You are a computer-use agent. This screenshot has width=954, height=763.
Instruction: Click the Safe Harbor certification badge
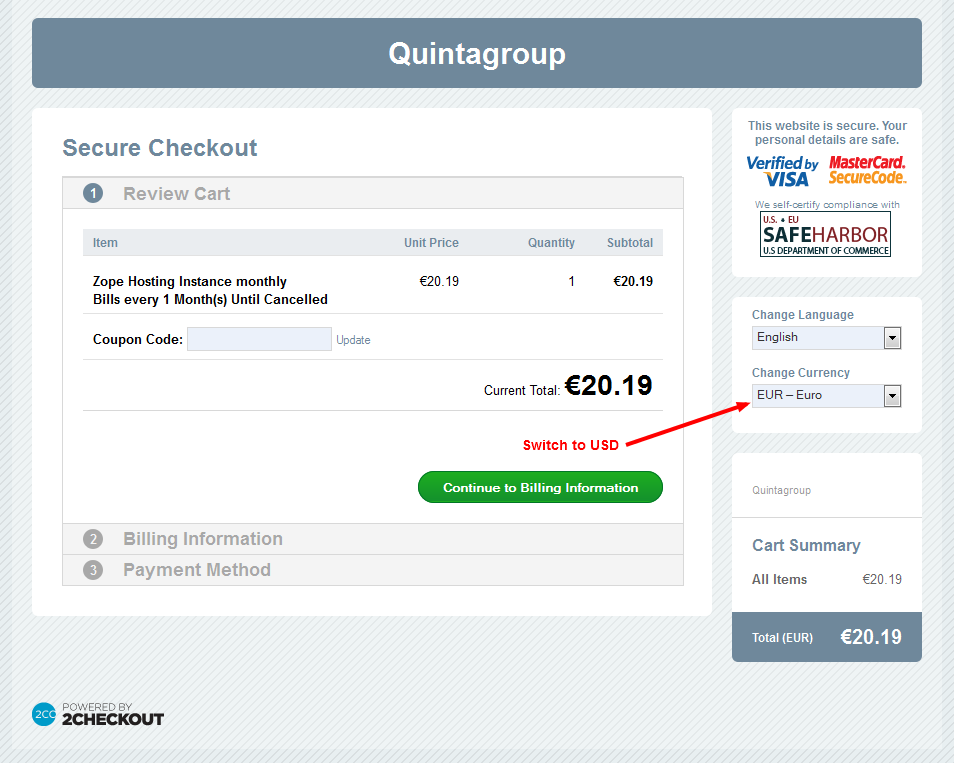(825, 234)
